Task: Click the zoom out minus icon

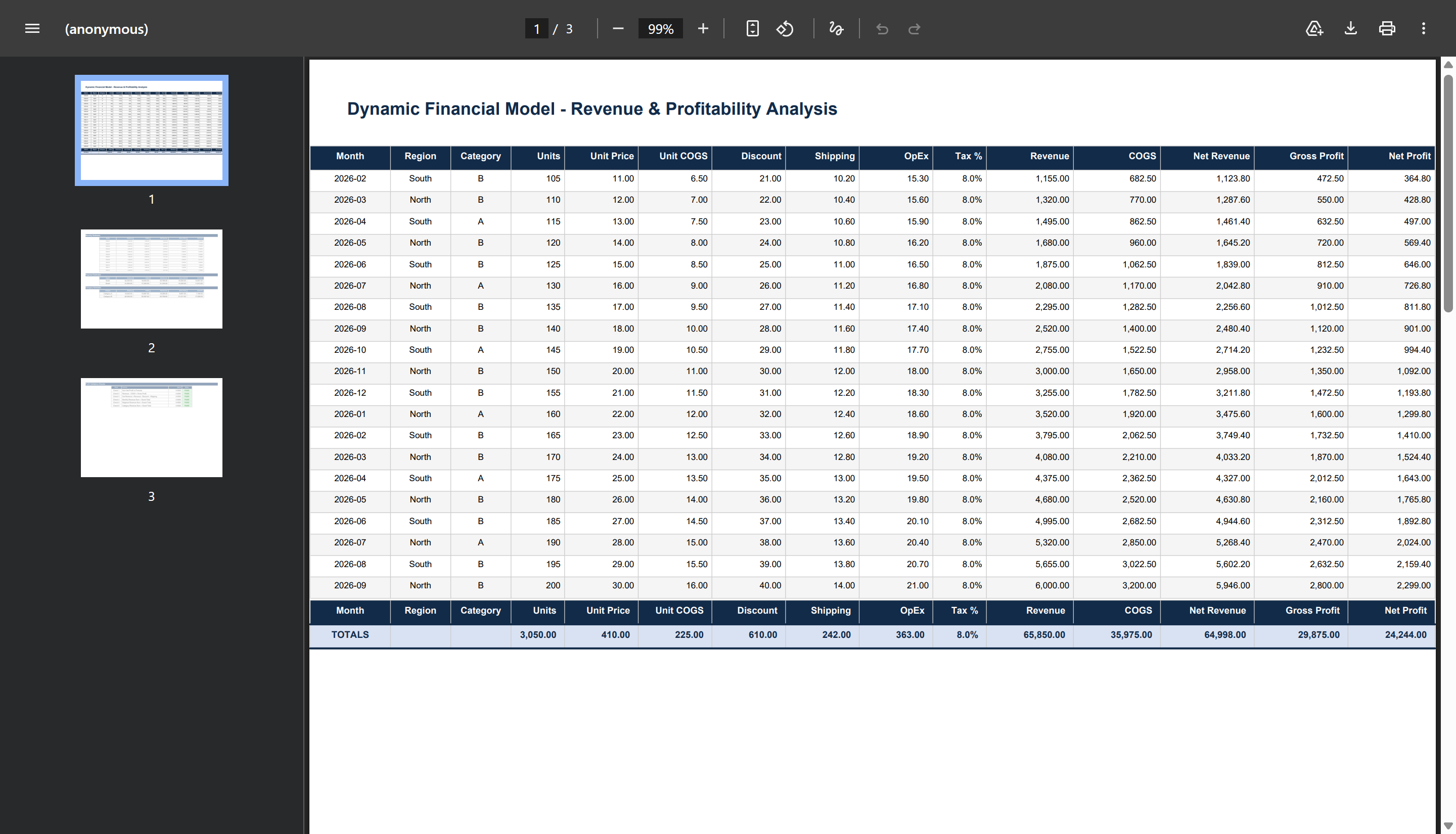Action: point(618,29)
